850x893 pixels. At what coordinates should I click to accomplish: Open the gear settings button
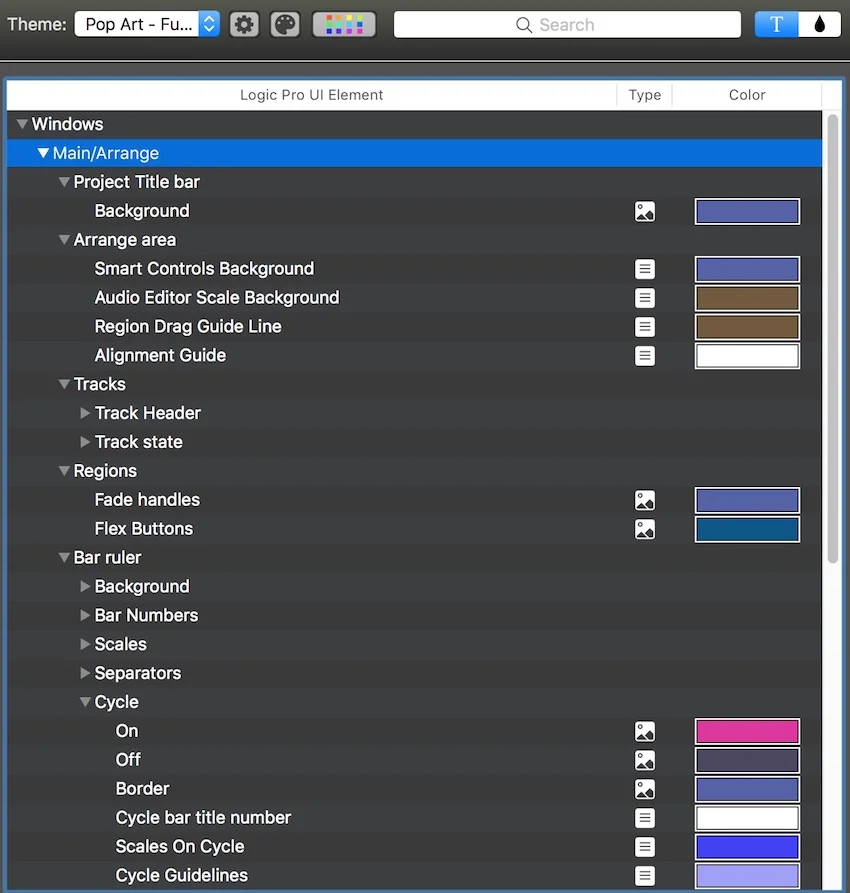[244, 24]
